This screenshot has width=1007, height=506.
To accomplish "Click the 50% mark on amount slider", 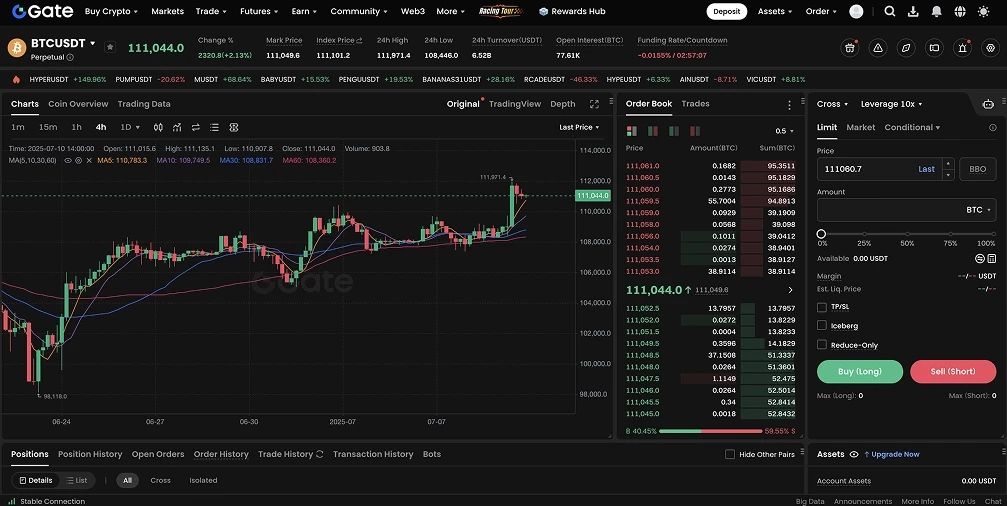I will [x=907, y=234].
